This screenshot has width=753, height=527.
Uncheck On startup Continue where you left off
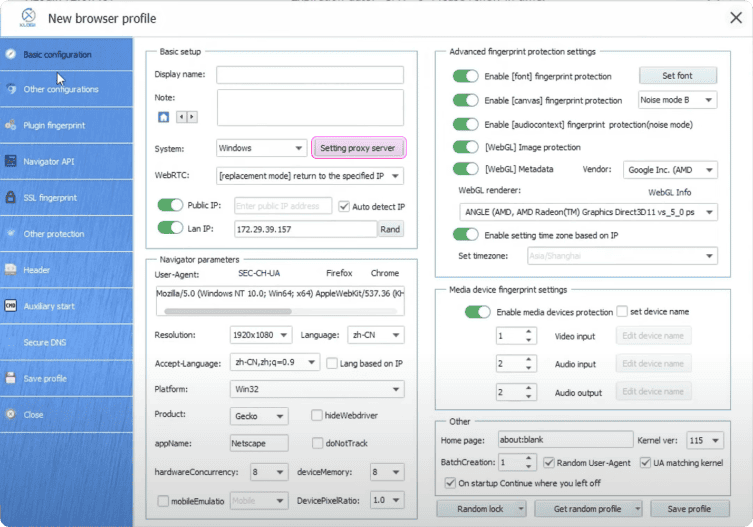(450, 483)
